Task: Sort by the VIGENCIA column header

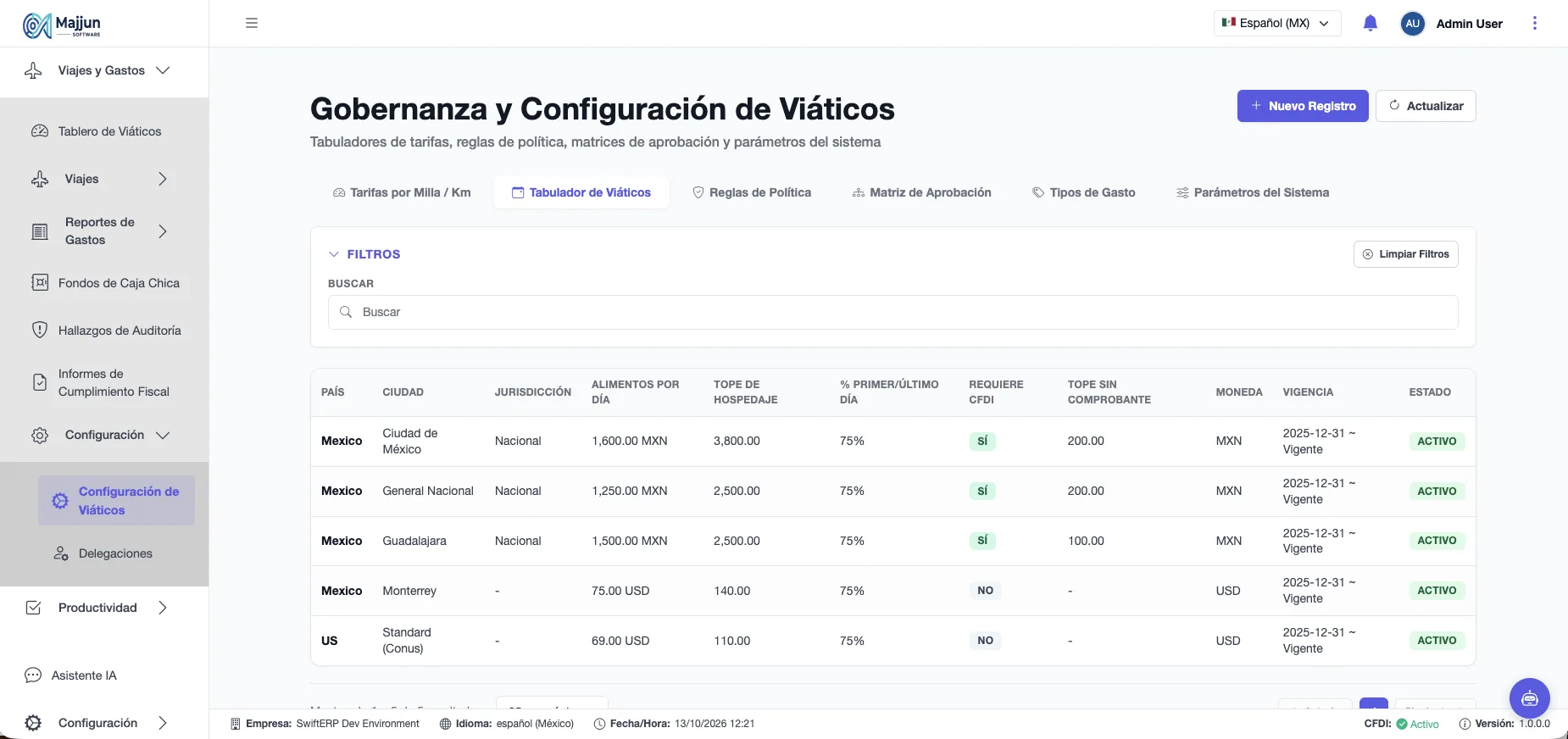Action: tap(1308, 392)
